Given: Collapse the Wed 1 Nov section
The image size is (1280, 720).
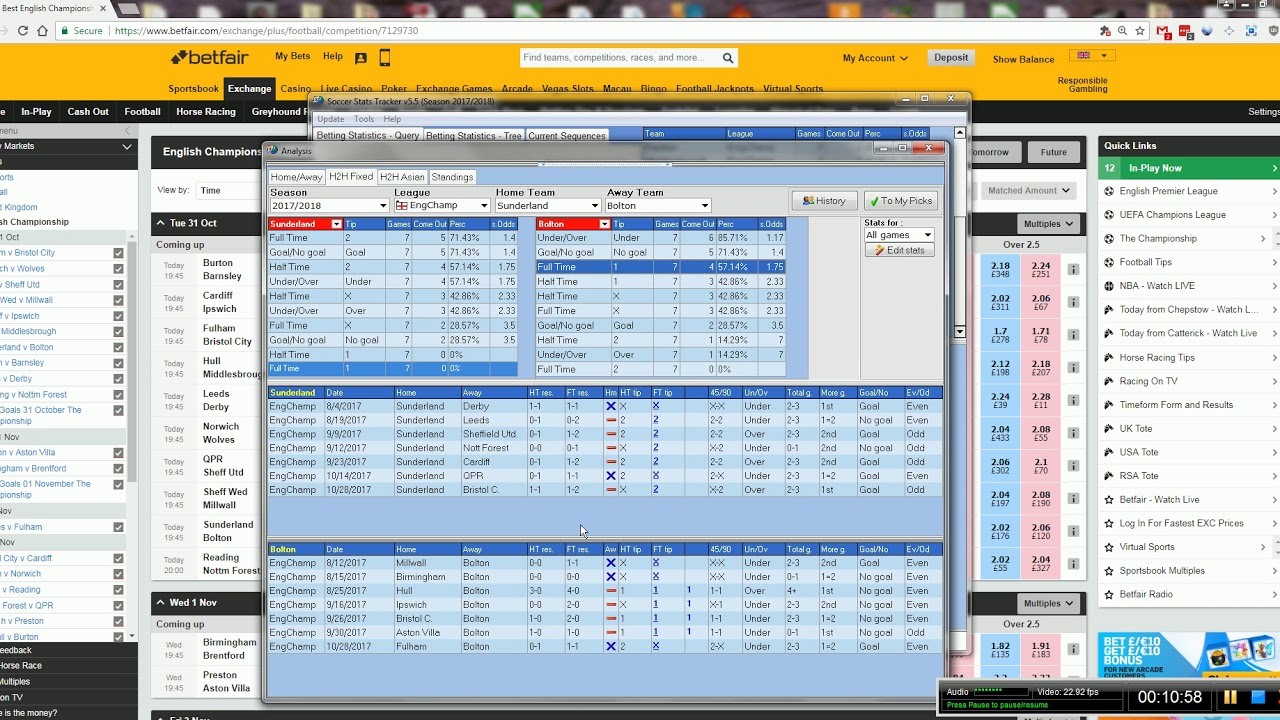Looking at the screenshot, I should coord(161,602).
